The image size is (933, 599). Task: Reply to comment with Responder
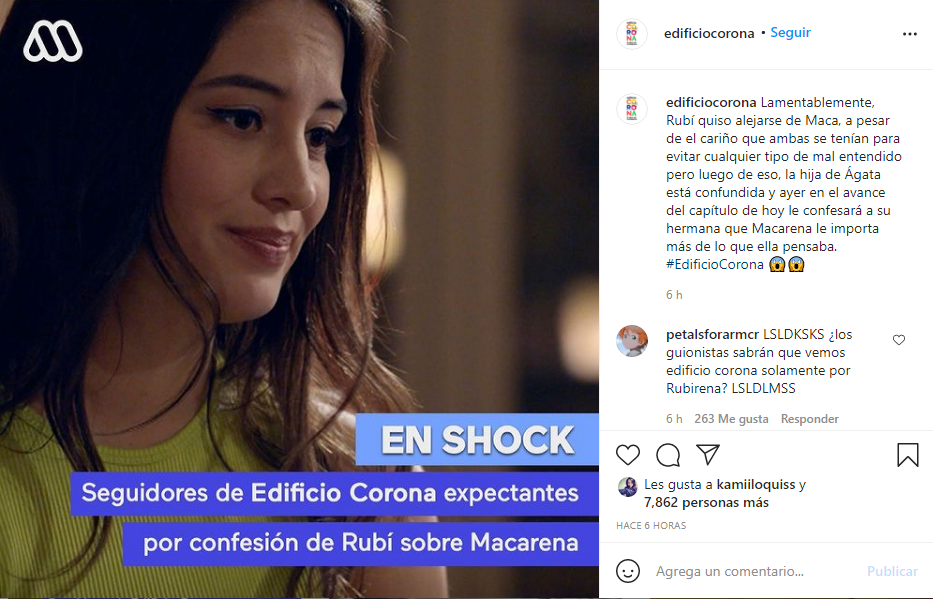[809, 419]
